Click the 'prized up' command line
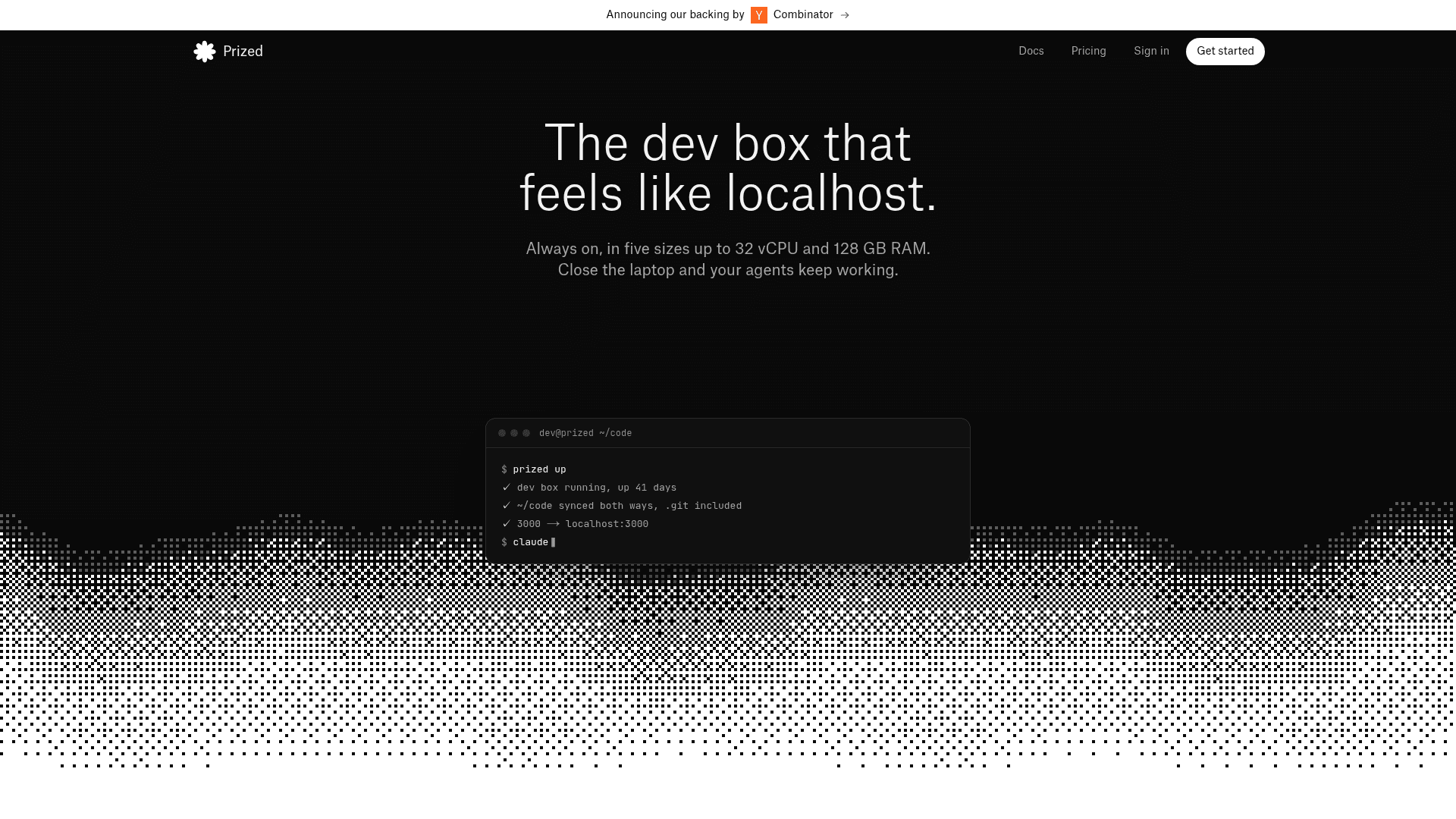 click(534, 469)
